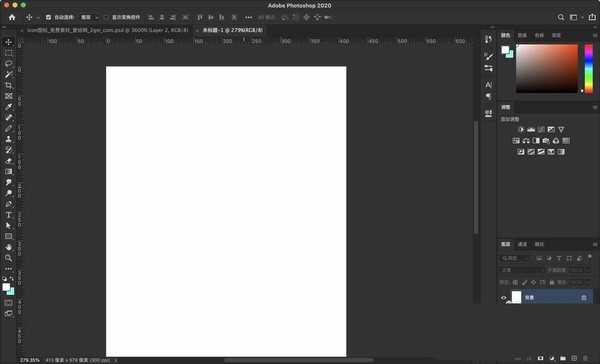Select the Zoom tool in the toolbox

8,258
